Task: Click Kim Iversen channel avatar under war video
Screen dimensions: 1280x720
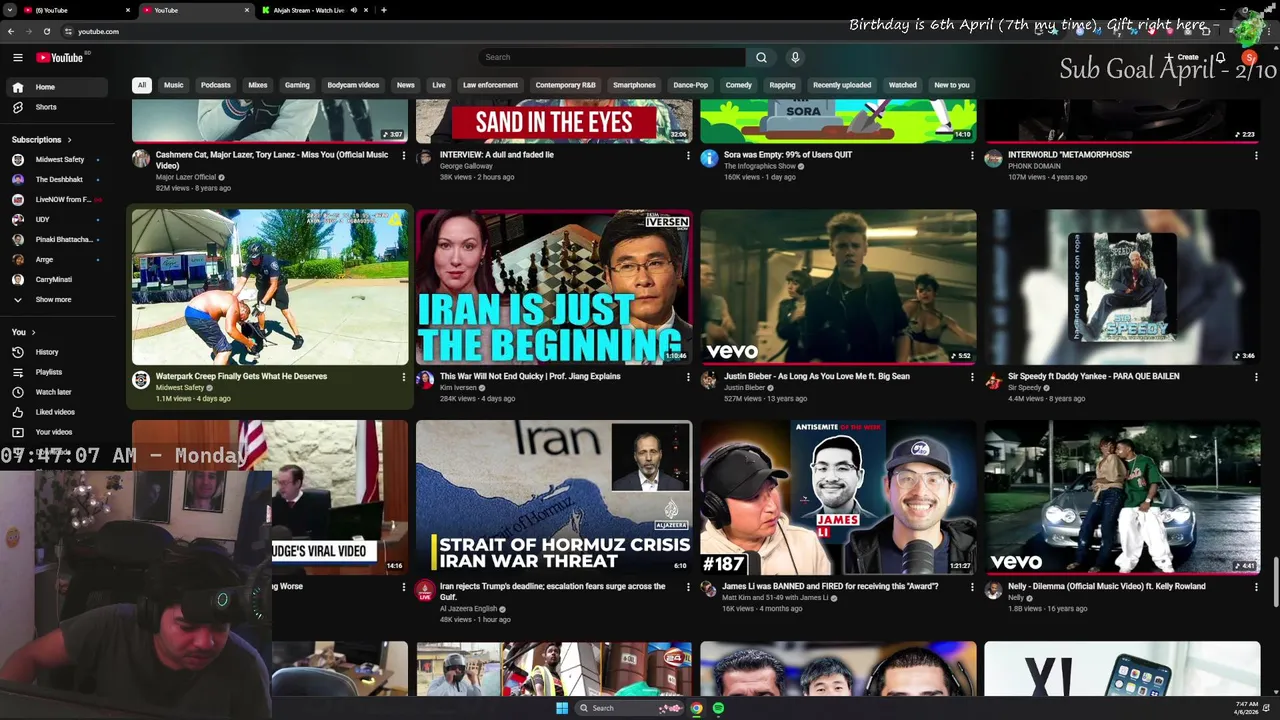Action: [425, 380]
